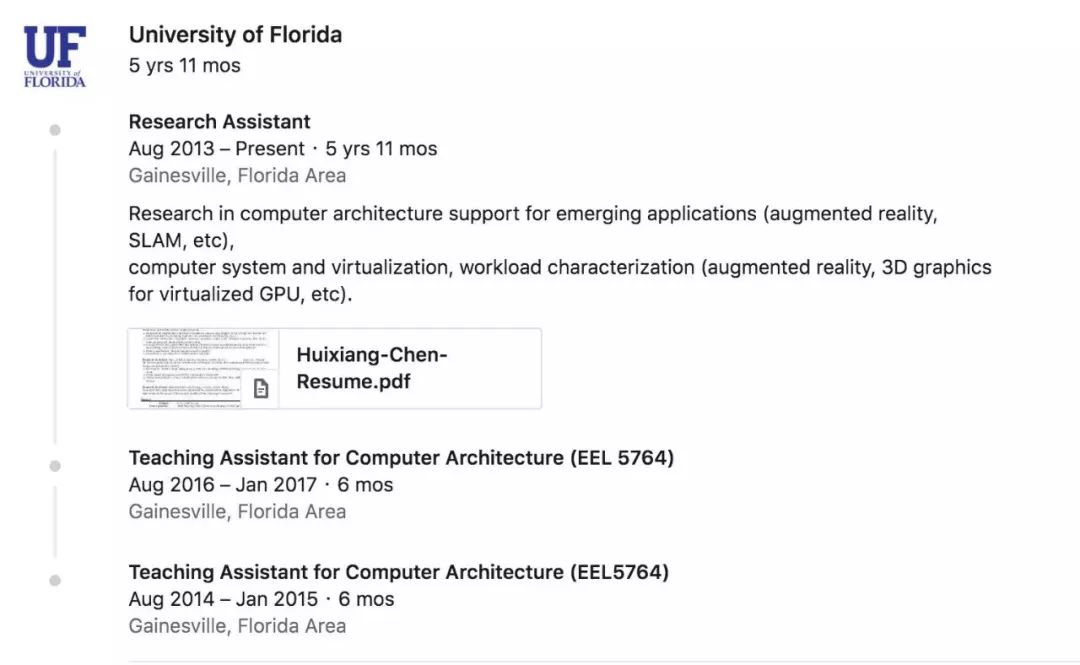Image resolution: width=1080 pixels, height=665 pixels.
Task: Click the Aug 2013 – Present date range
Action: 217,149
